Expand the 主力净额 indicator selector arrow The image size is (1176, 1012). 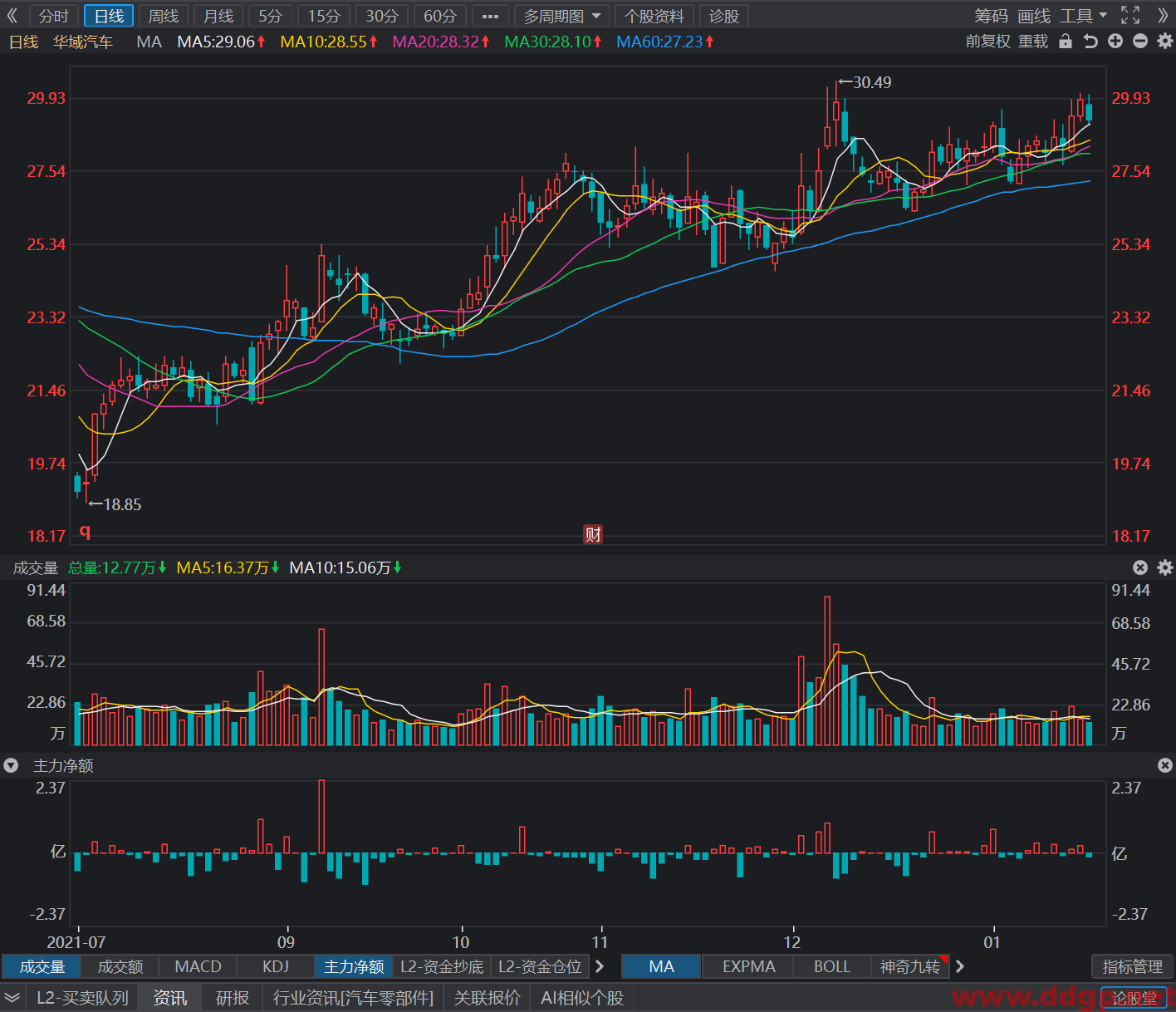pos(12,765)
